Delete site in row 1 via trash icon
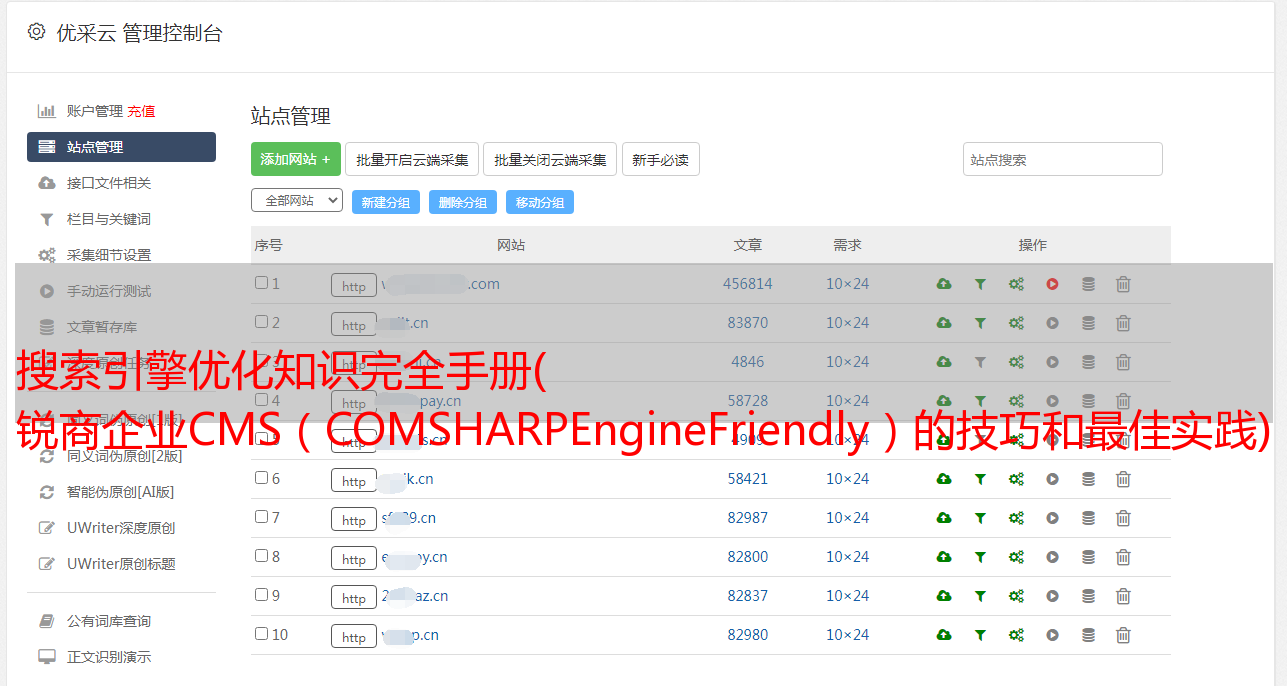The width and height of the screenshot is (1287, 686). (x=1123, y=284)
